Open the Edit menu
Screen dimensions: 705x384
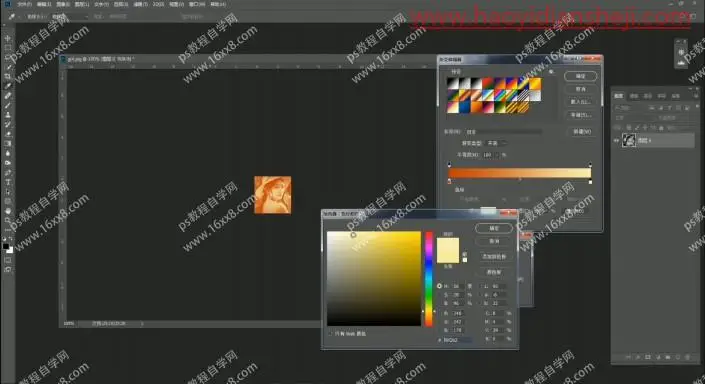[x=44, y=4]
